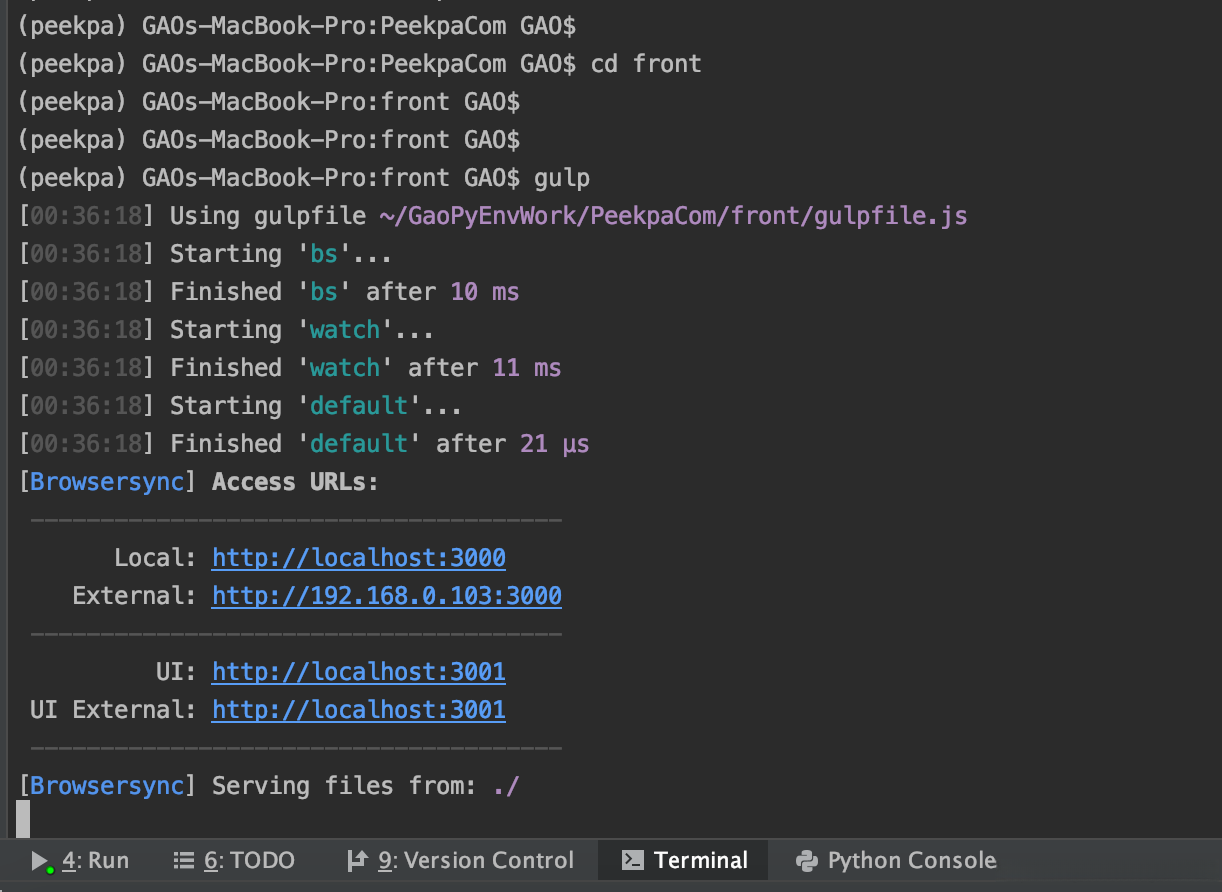
Task: Open the External 192.168.0.103:3000 link
Action: click(386, 596)
